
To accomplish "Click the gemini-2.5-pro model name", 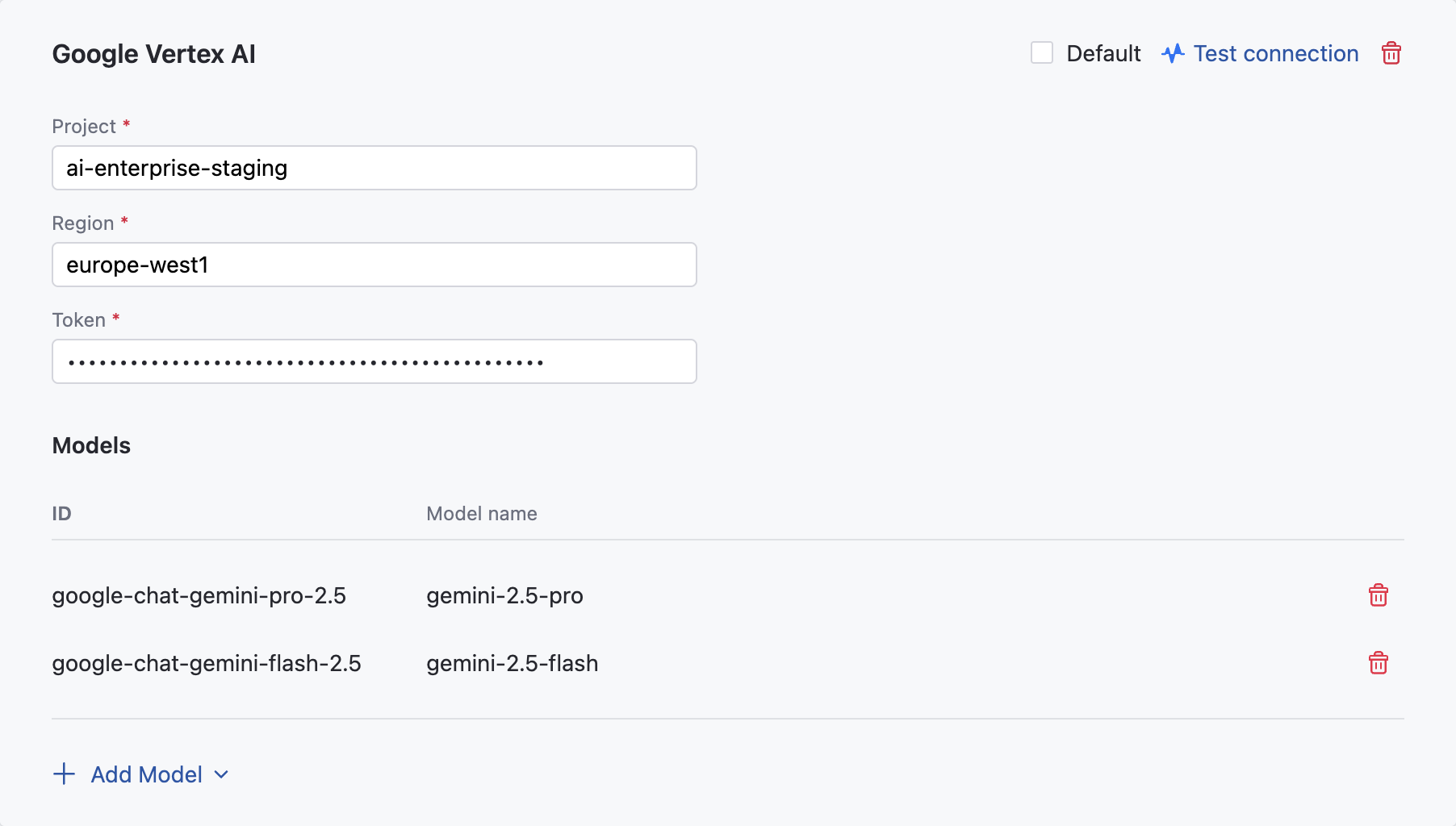I will (x=504, y=595).
